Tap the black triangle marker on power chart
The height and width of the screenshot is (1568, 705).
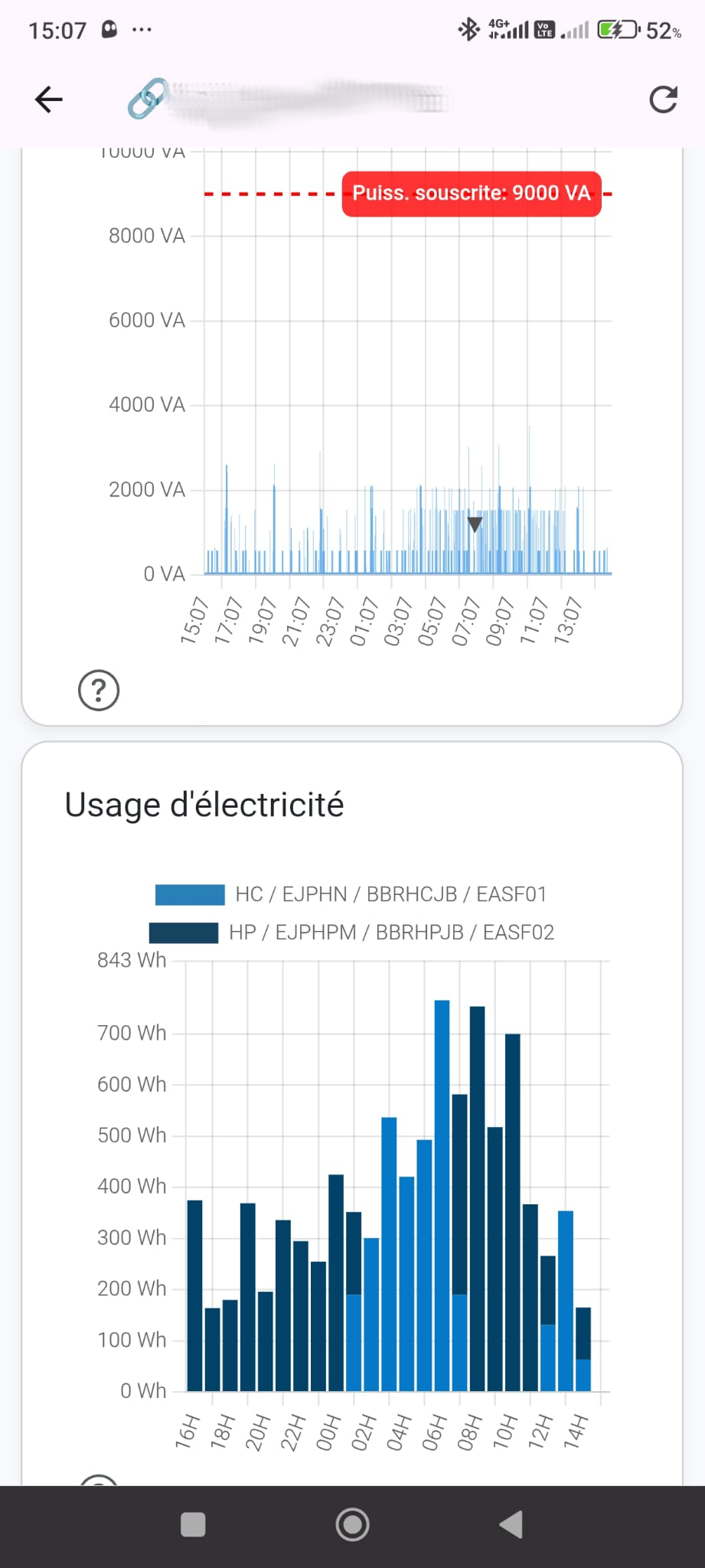[x=475, y=524]
